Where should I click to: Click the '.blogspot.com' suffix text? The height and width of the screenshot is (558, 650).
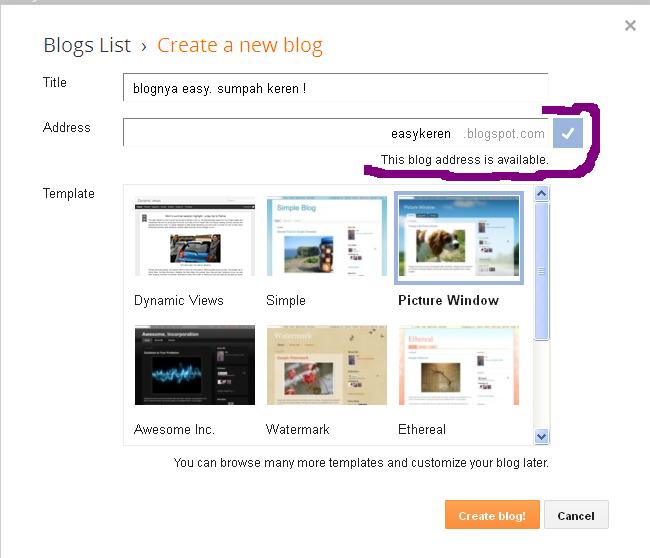tap(504, 133)
